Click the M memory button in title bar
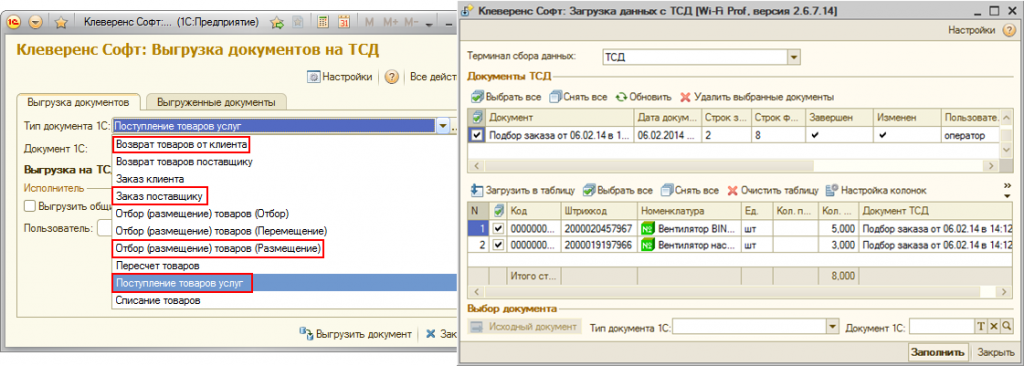 point(370,22)
